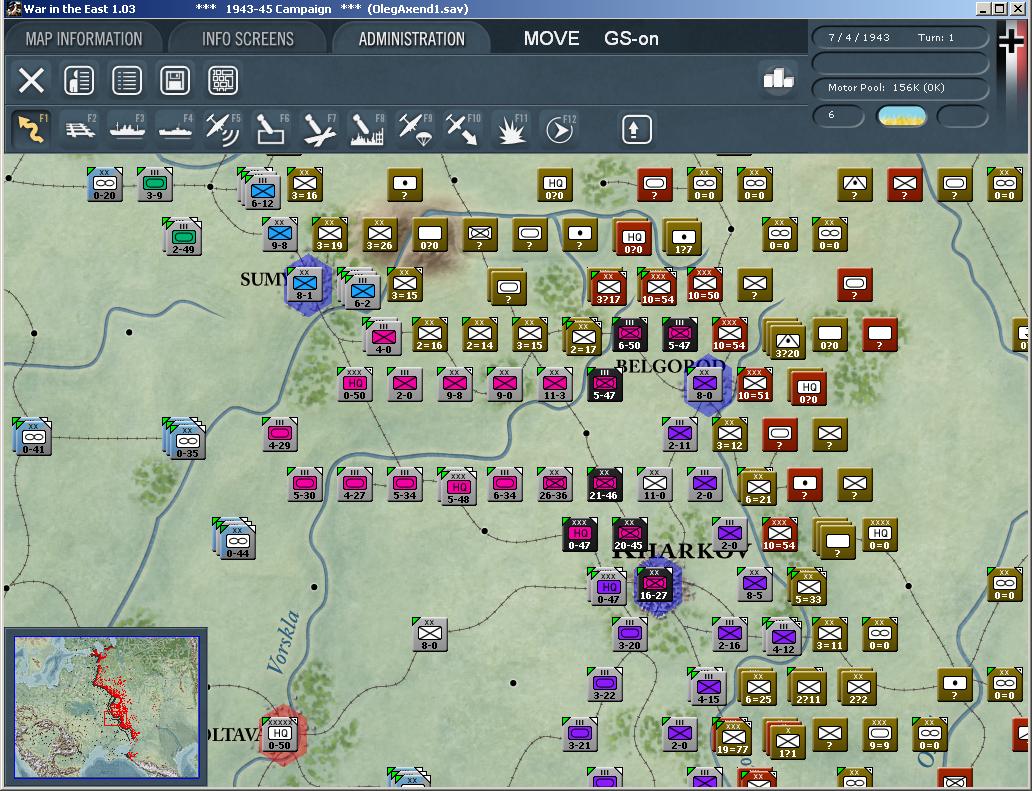Select Bomb Unit mode (F6)
Screen dimensions: 1032x791
point(271,128)
